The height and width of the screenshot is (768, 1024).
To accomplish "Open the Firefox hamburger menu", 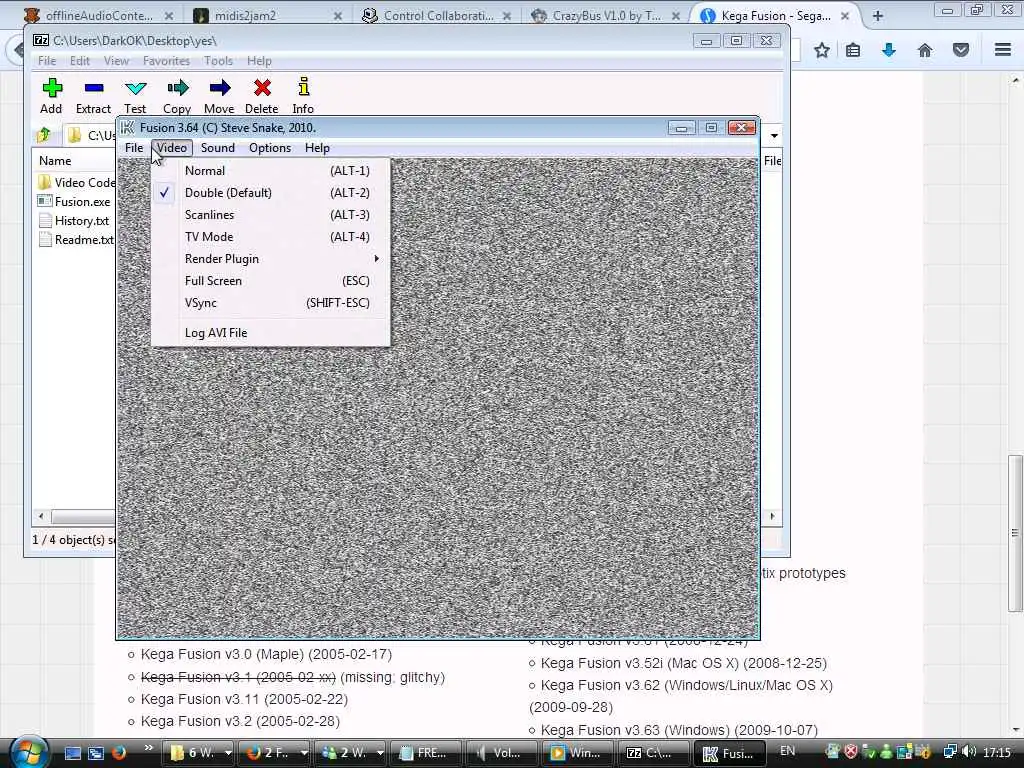I will click(x=1003, y=50).
